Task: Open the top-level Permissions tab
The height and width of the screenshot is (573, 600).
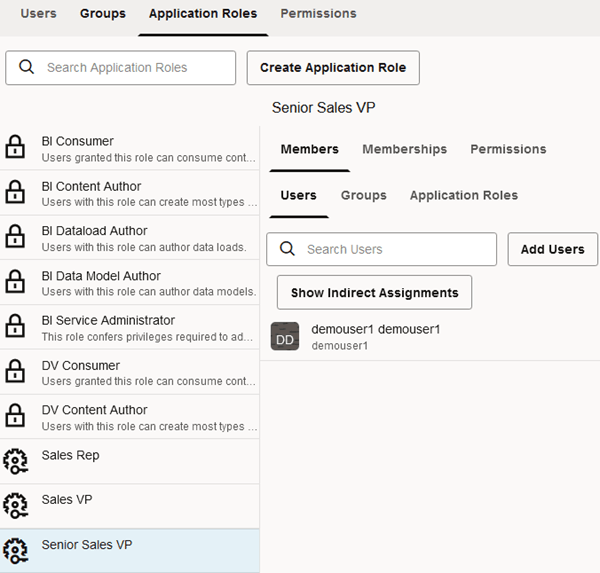Action: click(x=318, y=14)
